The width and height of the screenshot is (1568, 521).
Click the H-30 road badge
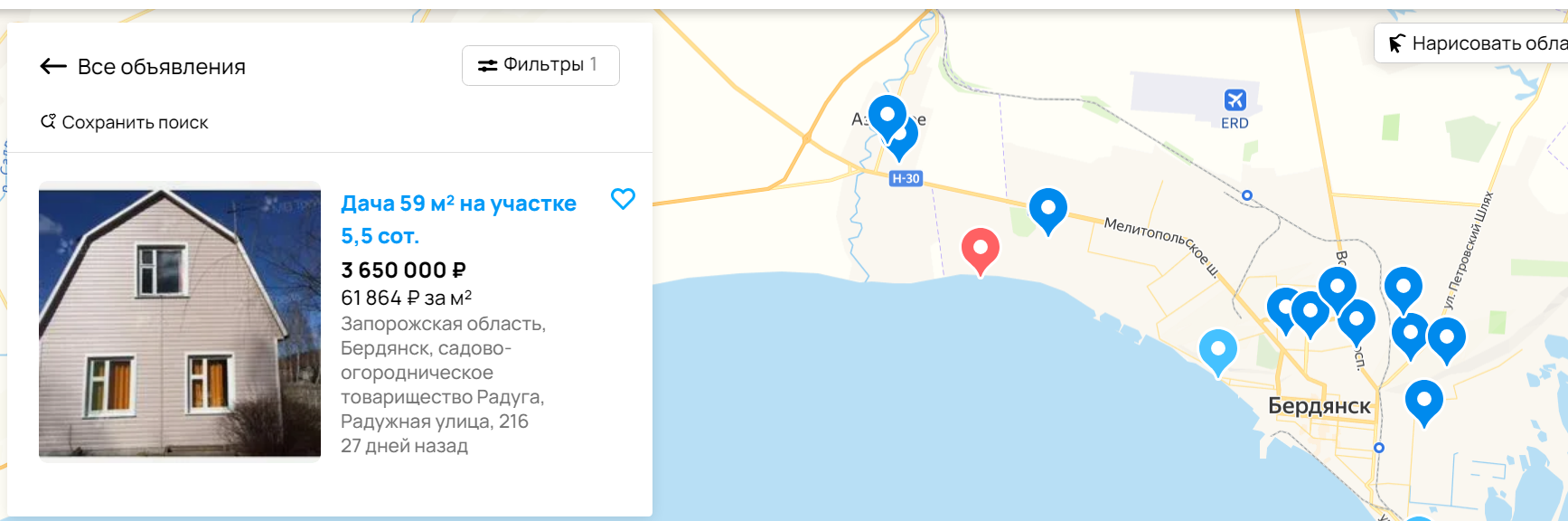pos(906,178)
